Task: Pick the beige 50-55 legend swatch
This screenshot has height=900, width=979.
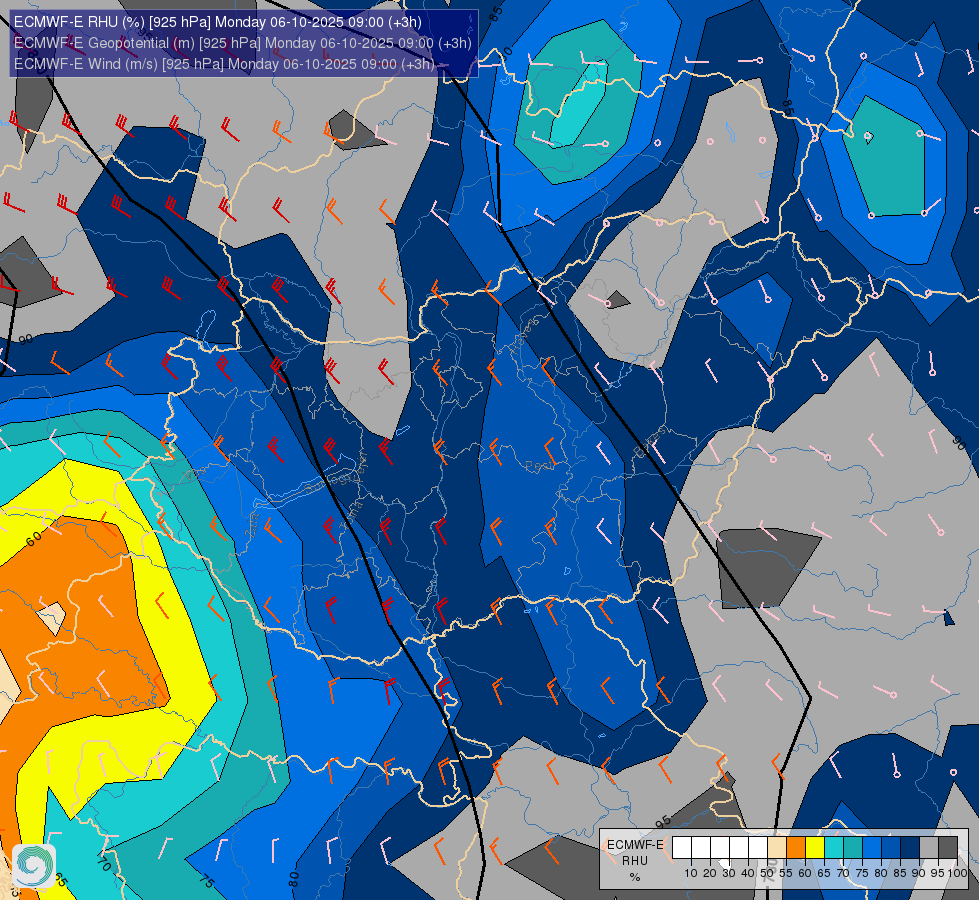Action: click(777, 847)
